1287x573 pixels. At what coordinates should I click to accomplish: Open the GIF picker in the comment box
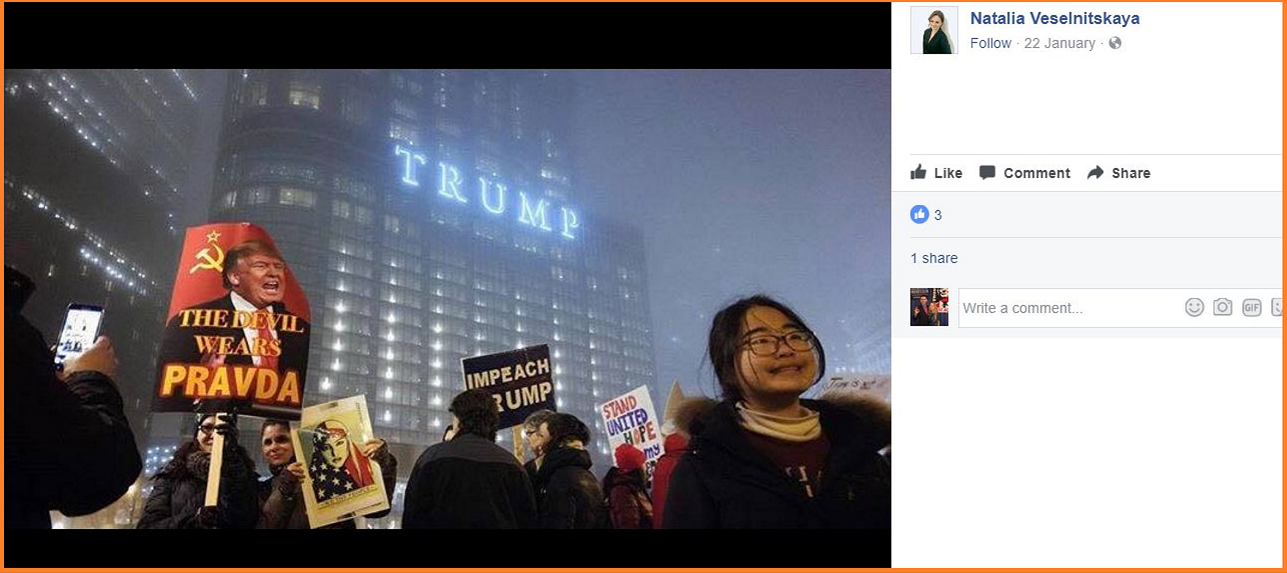point(1251,307)
